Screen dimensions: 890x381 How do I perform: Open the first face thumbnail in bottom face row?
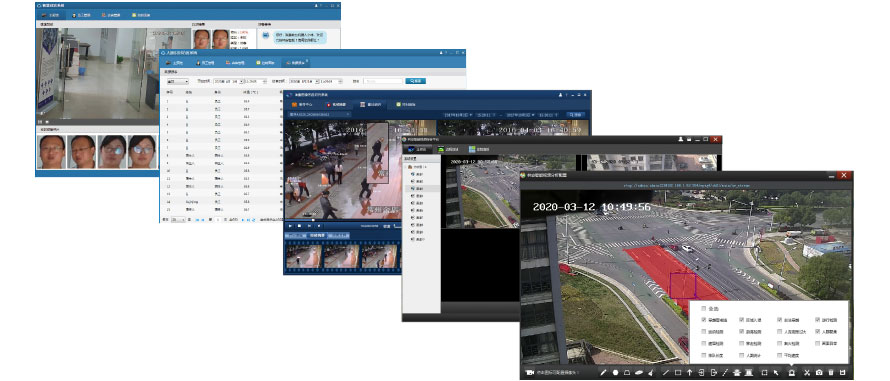pyautogui.click(x=52, y=152)
